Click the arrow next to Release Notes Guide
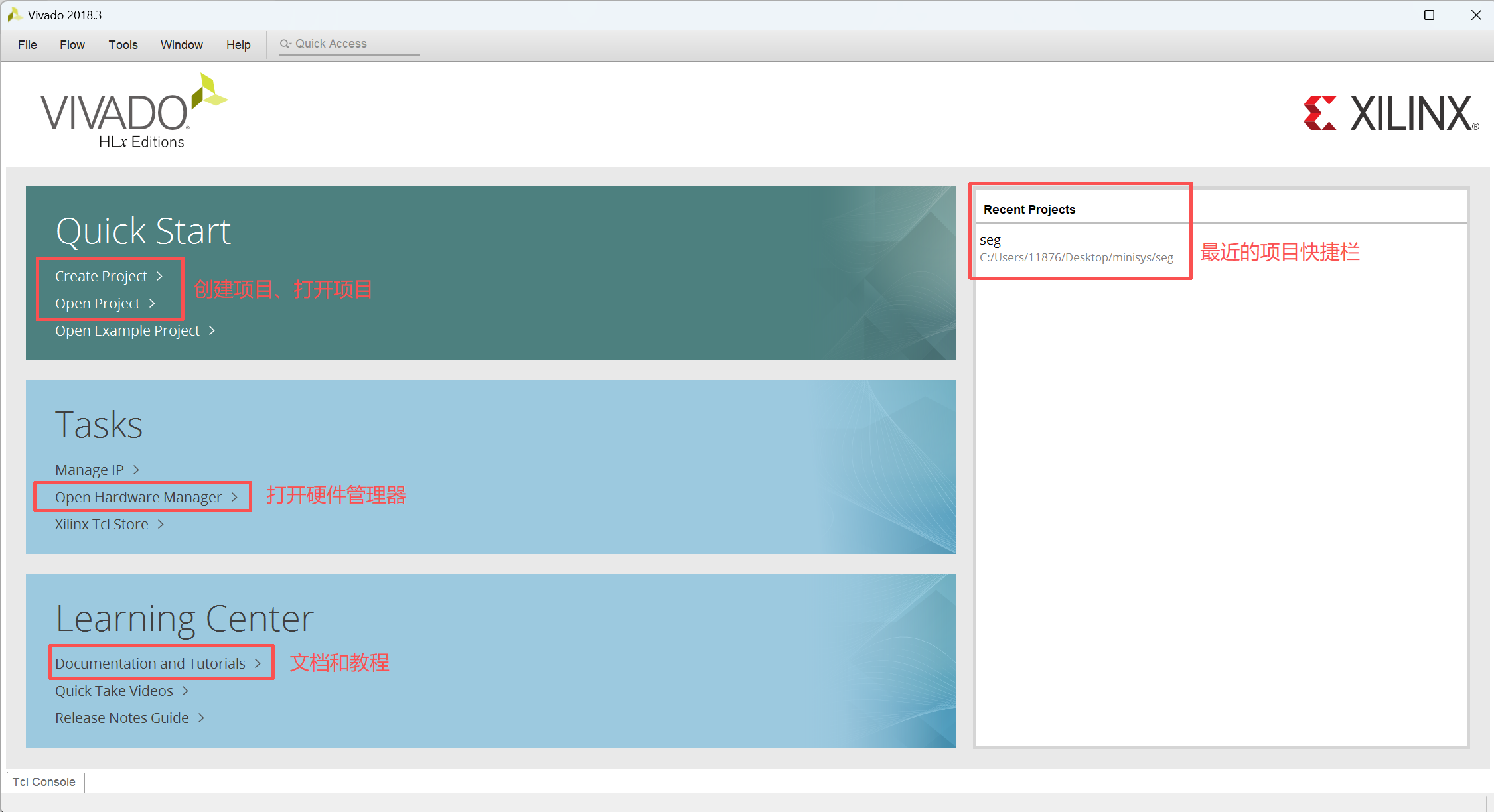 [x=201, y=718]
